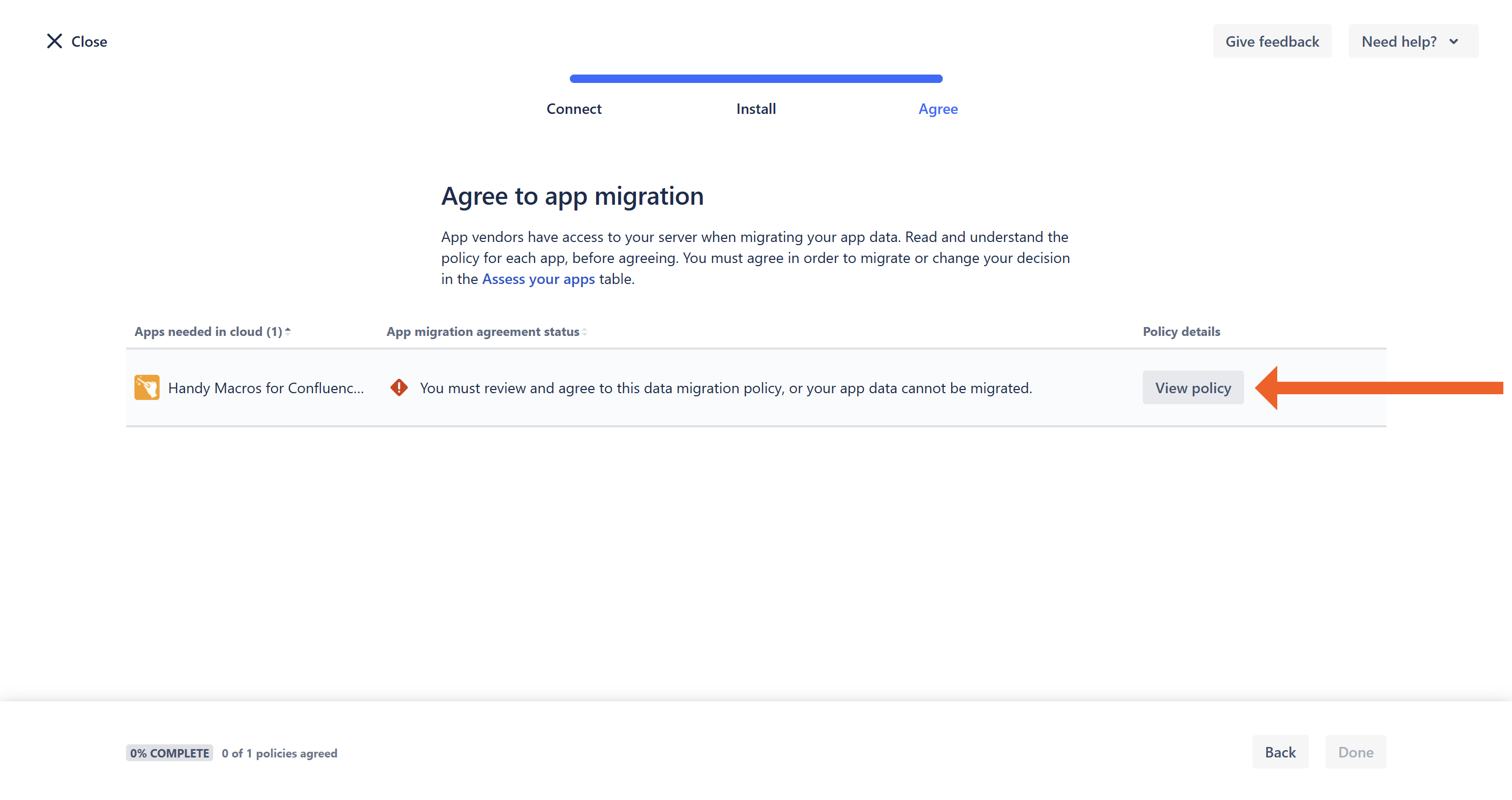The image size is (1512, 800).
Task: Click the App migration agreement status header
Action: tap(483, 331)
